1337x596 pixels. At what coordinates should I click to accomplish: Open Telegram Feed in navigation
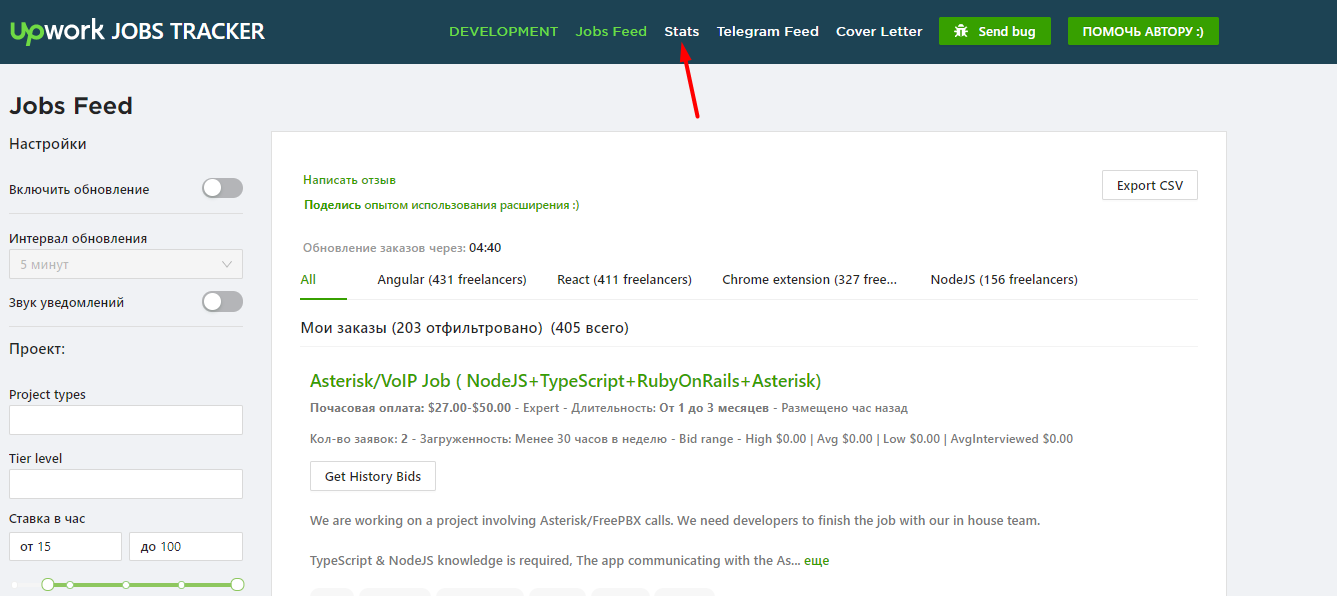point(768,31)
